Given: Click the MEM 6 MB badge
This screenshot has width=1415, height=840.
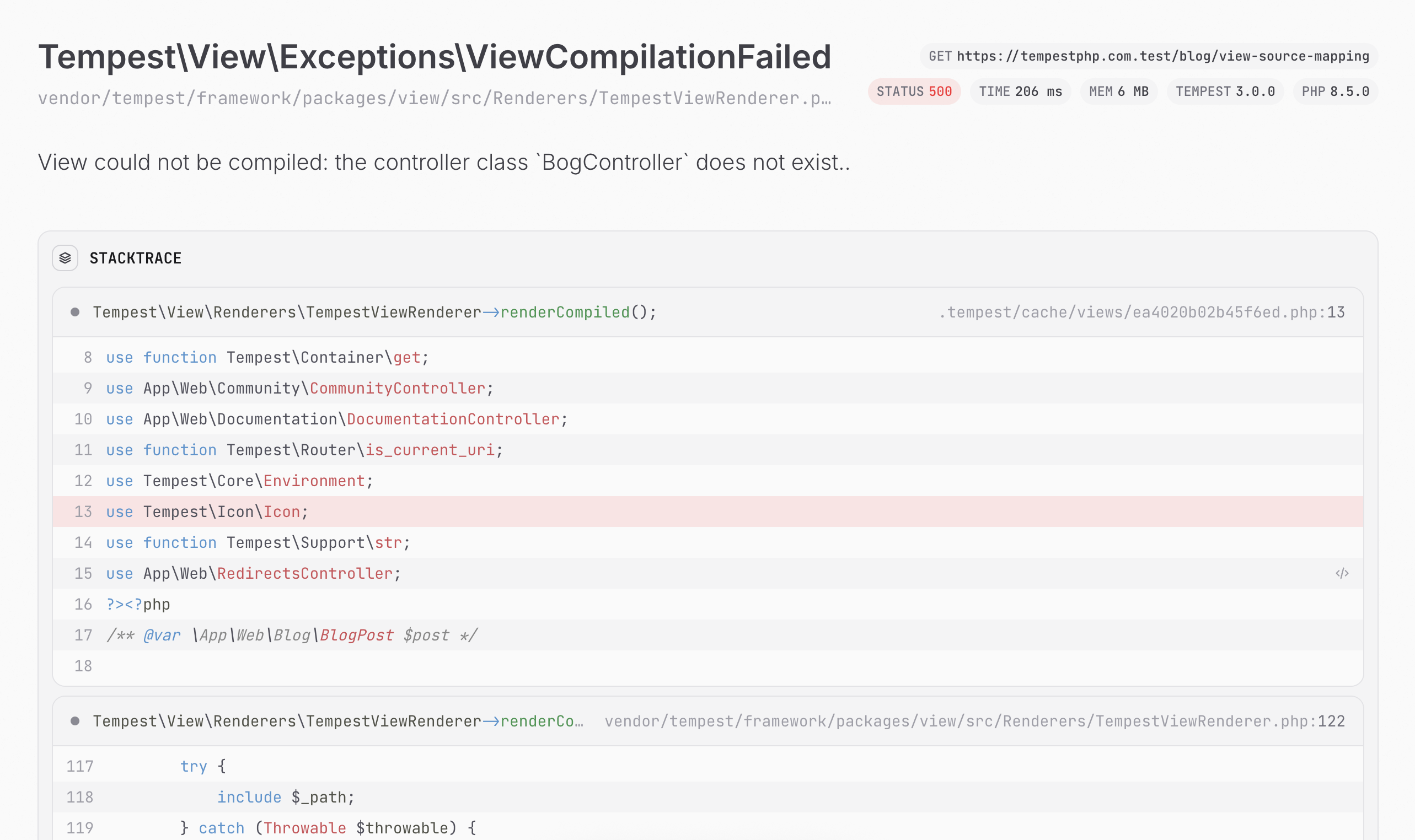Looking at the screenshot, I should 1118,91.
